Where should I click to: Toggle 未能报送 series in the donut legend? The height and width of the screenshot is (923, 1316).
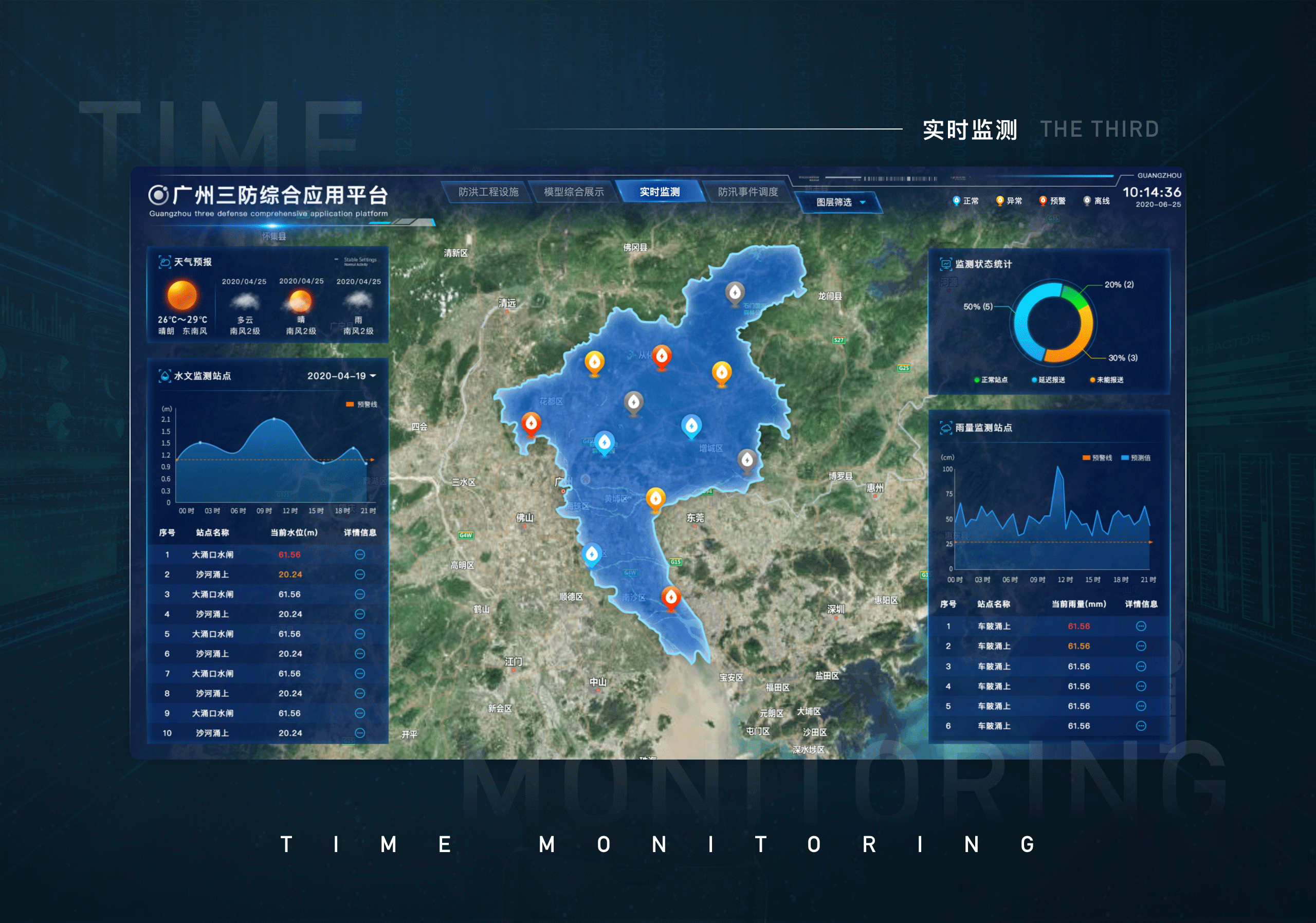coord(1107,380)
